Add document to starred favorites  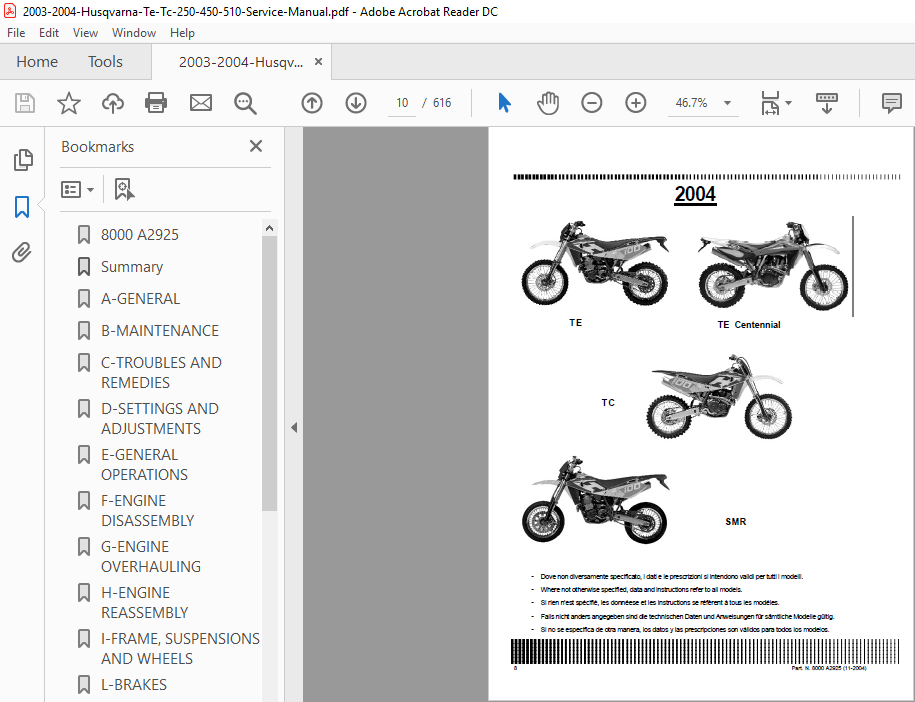(x=69, y=103)
